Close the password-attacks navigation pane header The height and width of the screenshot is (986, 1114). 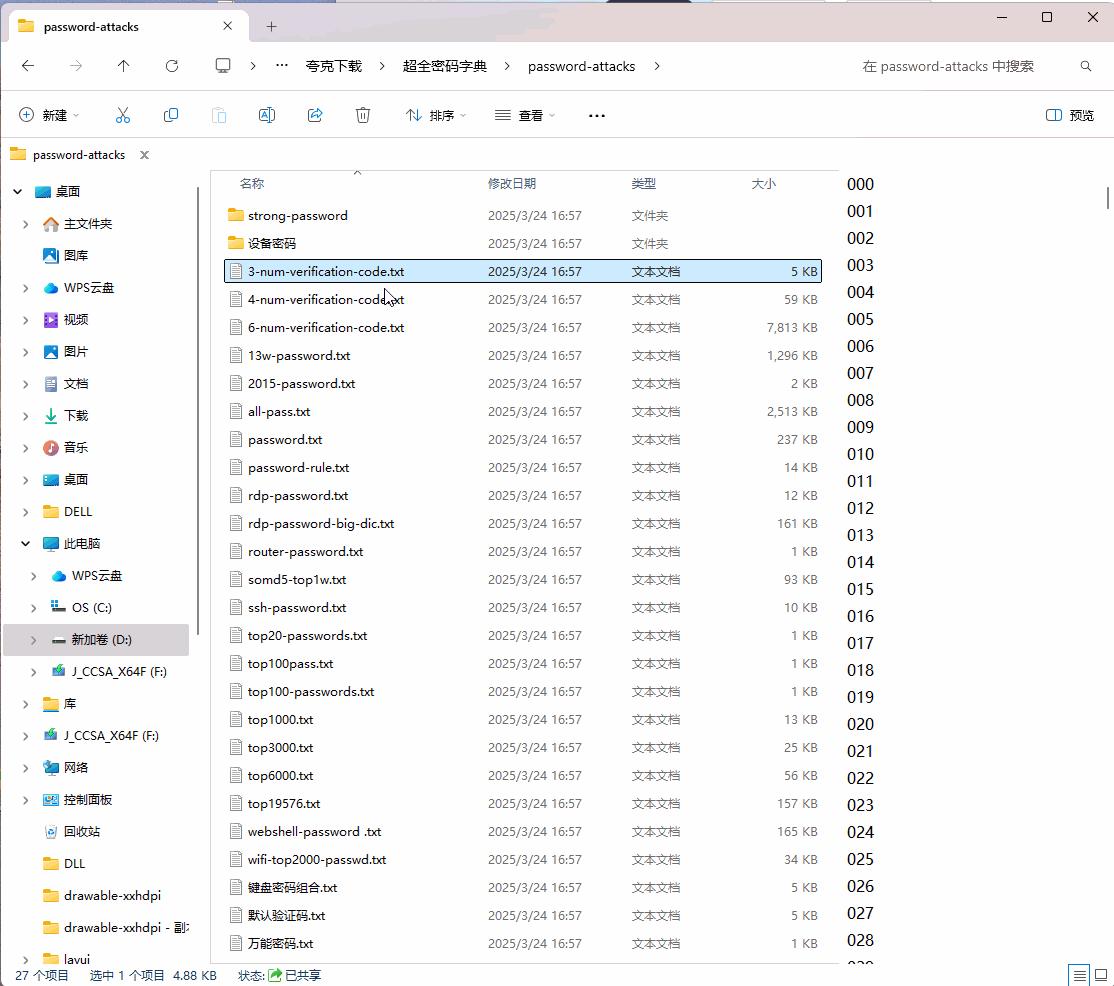pyautogui.click(x=144, y=155)
